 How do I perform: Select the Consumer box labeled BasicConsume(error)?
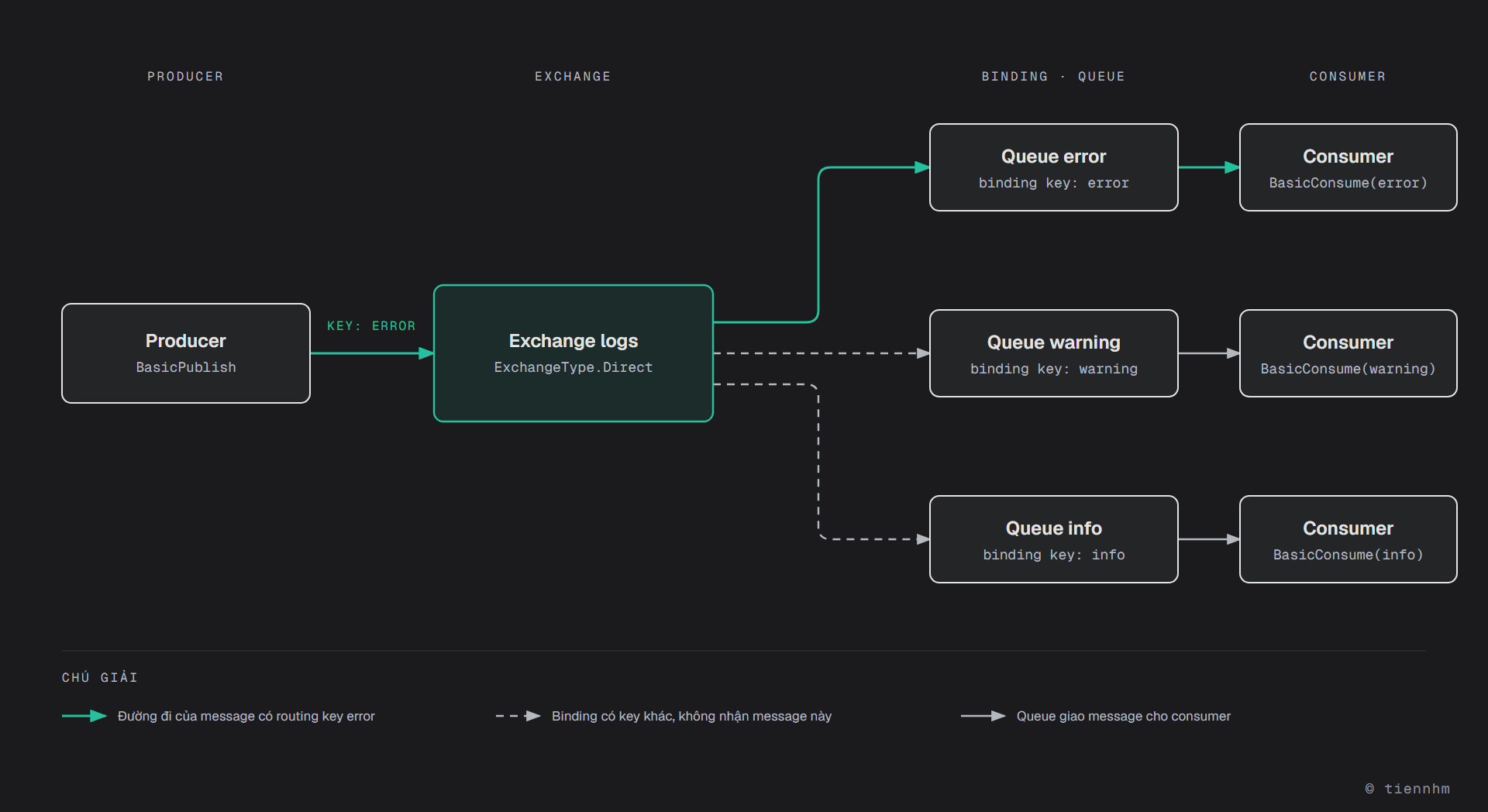(x=1348, y=167)
